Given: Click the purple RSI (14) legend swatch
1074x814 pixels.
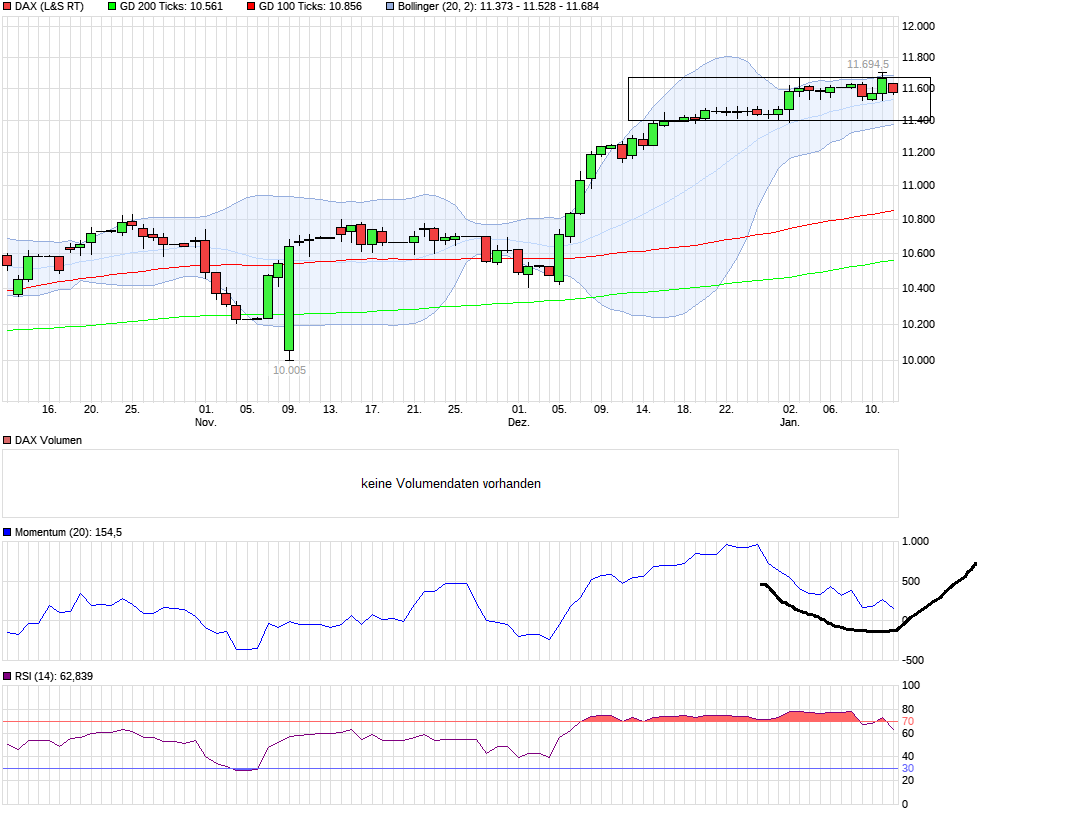Looking at the screenshot, I should [7, 676].
